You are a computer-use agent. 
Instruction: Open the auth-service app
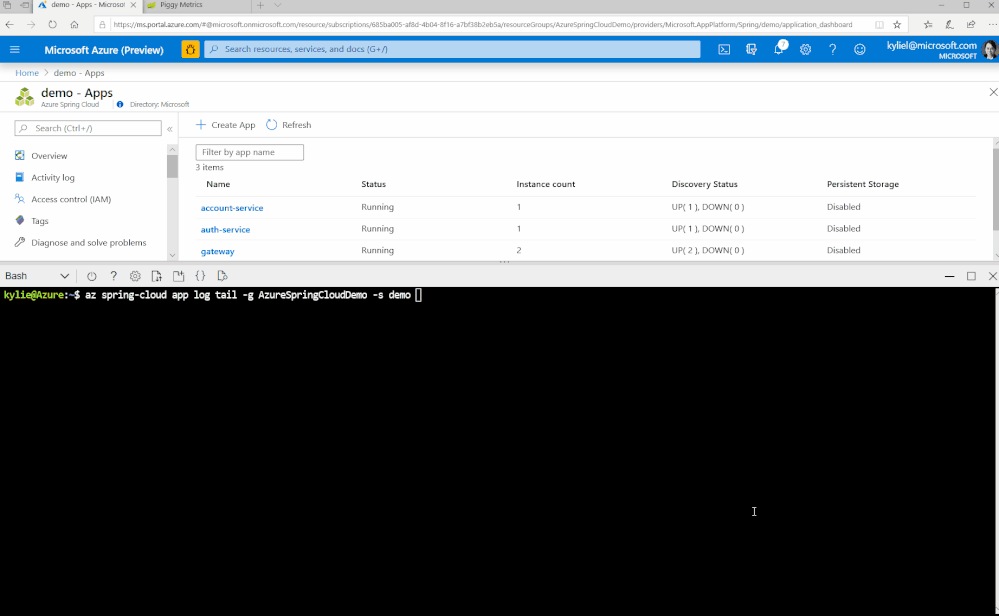226,229
